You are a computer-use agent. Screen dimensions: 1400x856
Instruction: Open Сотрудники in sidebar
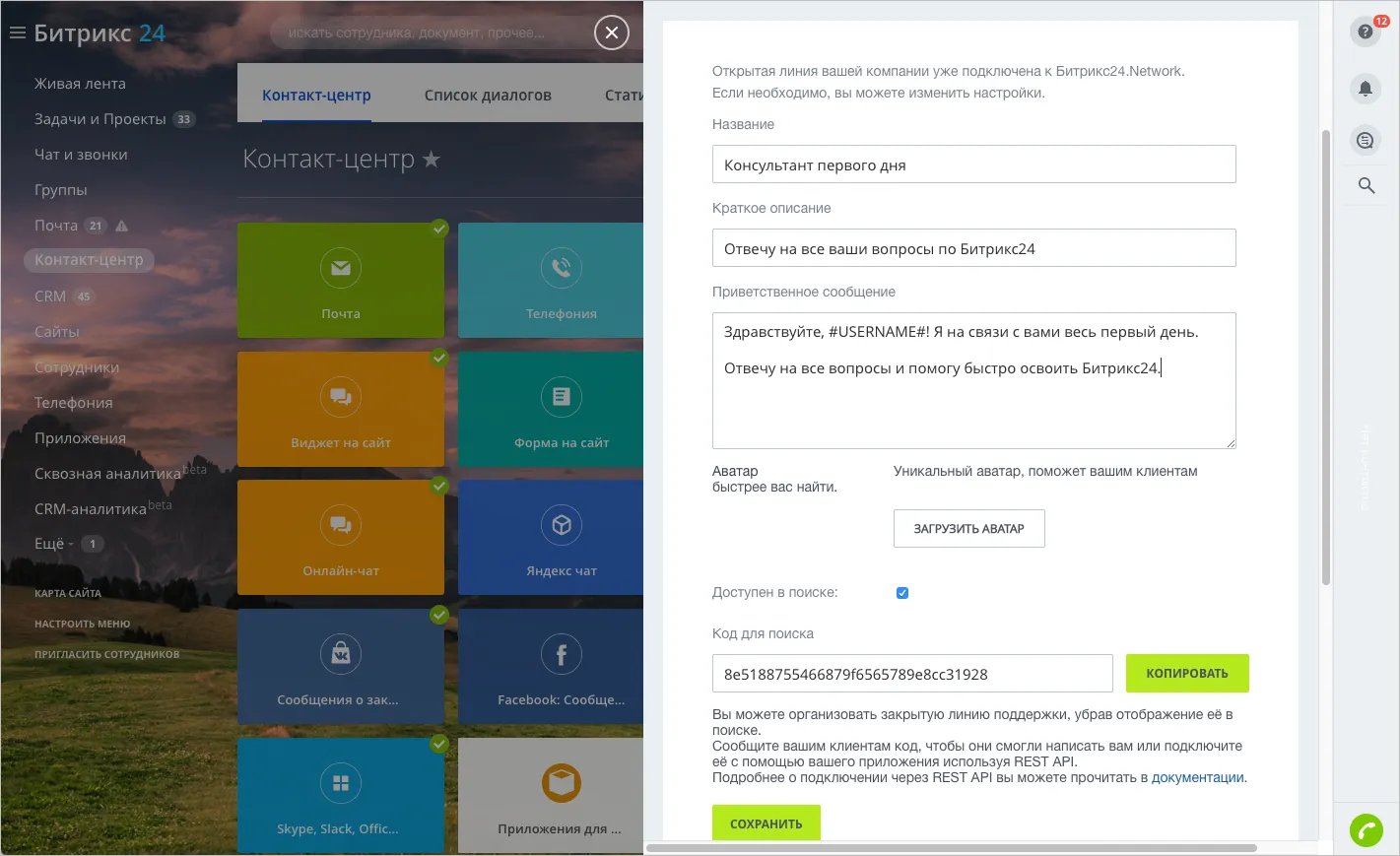click(x=77, y=367)
